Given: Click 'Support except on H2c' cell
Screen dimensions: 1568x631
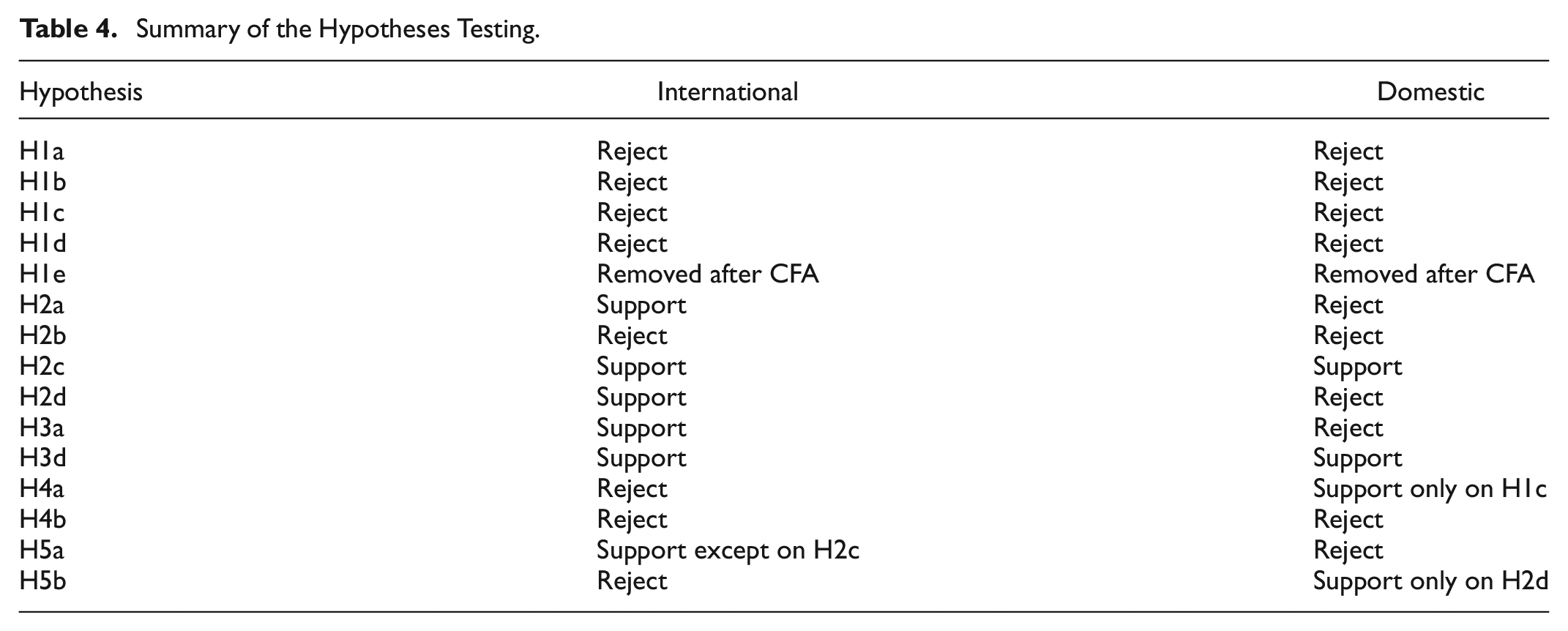Looking at the screenshot, I should 728,550.
